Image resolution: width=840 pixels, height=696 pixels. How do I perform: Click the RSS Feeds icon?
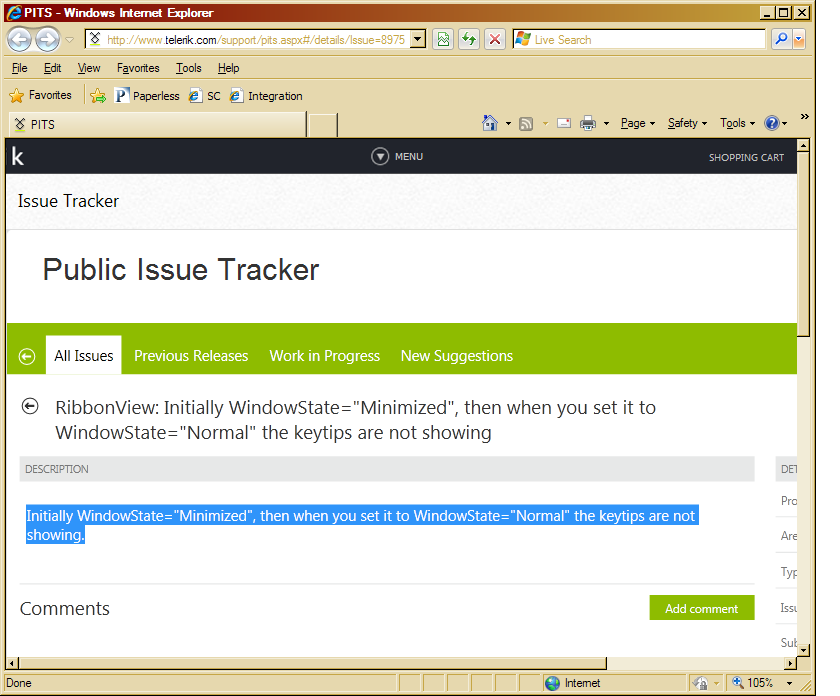point(526,124)
